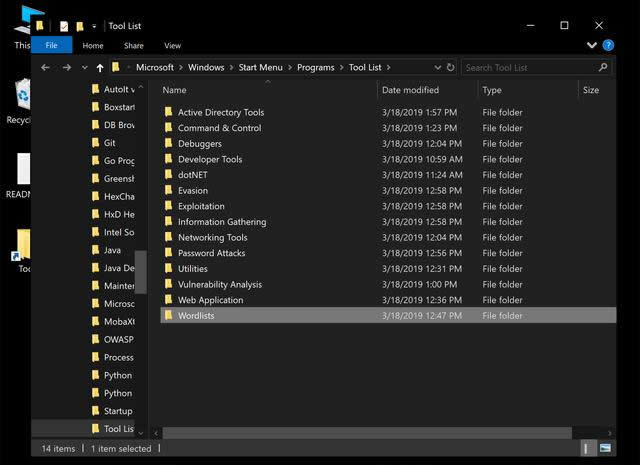Sort by Date modified column header
The width and height of the screenshot is (640, 465).
pos(410,90)
